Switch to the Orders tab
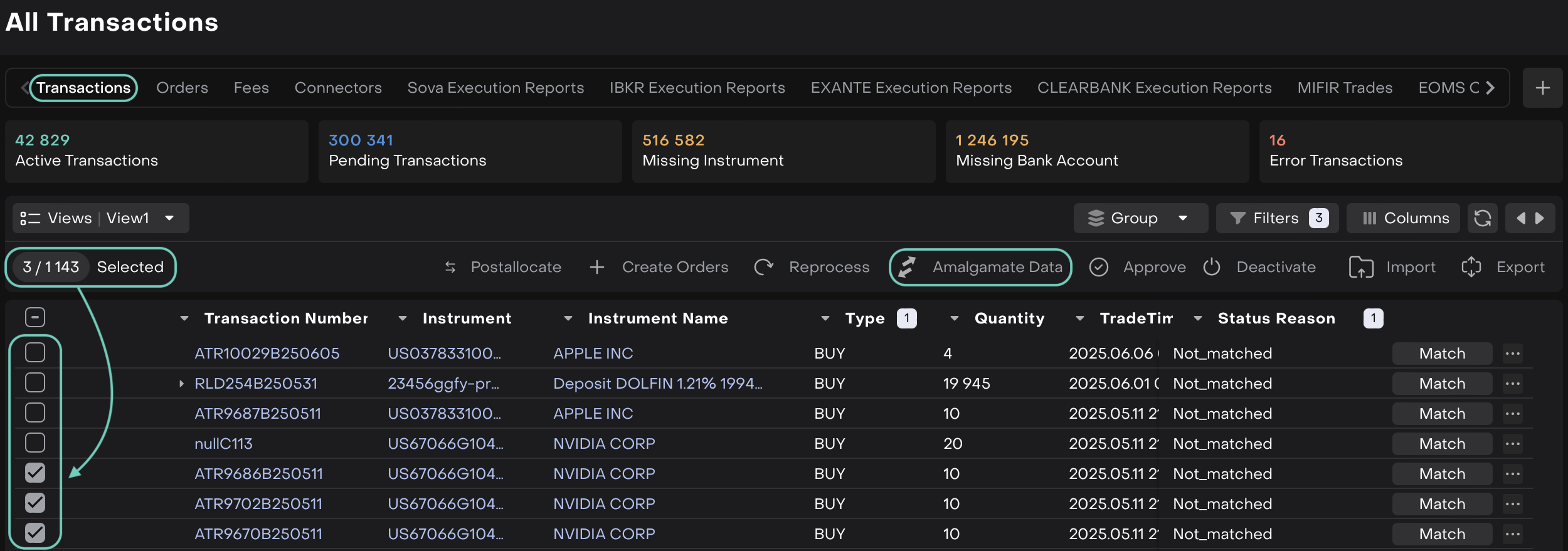This screenshot has height=551, width=1568. (182, 88)
